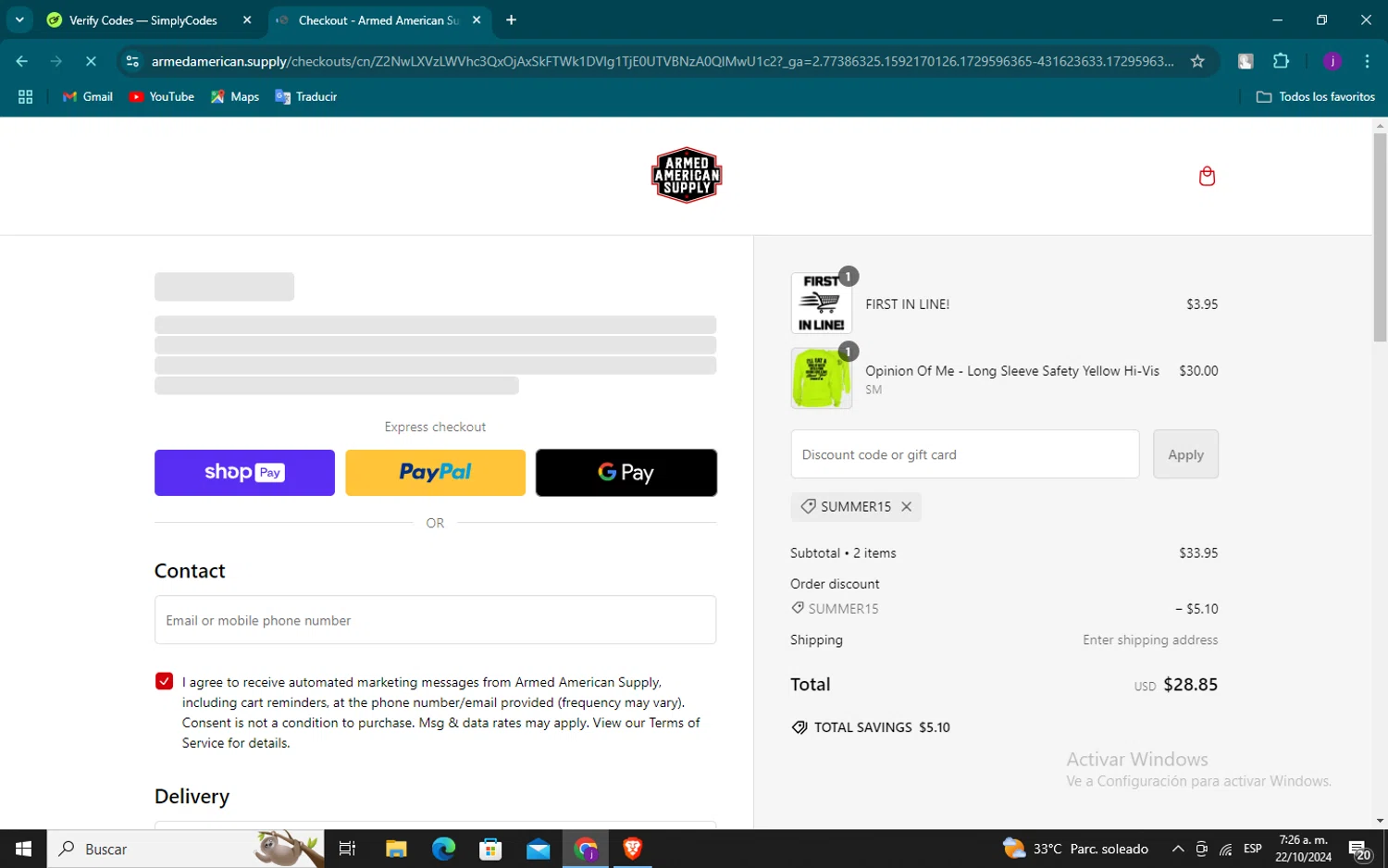1388x868 pixels.
Task: Remove the SUMMER15 discount code tag
Action: point(907,507)
